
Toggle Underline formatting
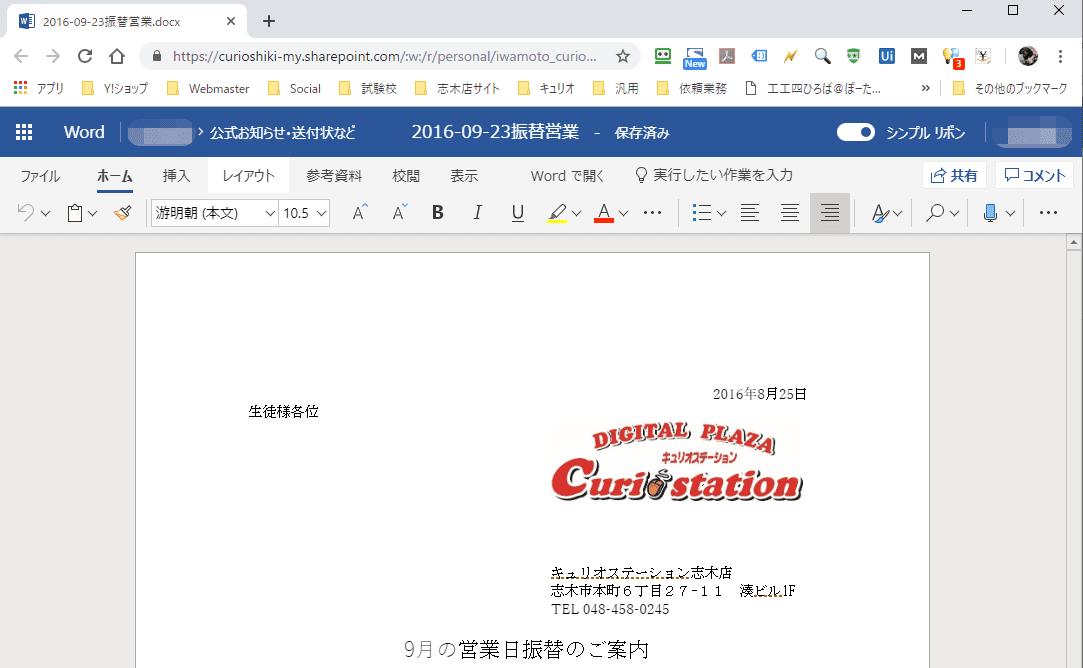tap(517, 213)
